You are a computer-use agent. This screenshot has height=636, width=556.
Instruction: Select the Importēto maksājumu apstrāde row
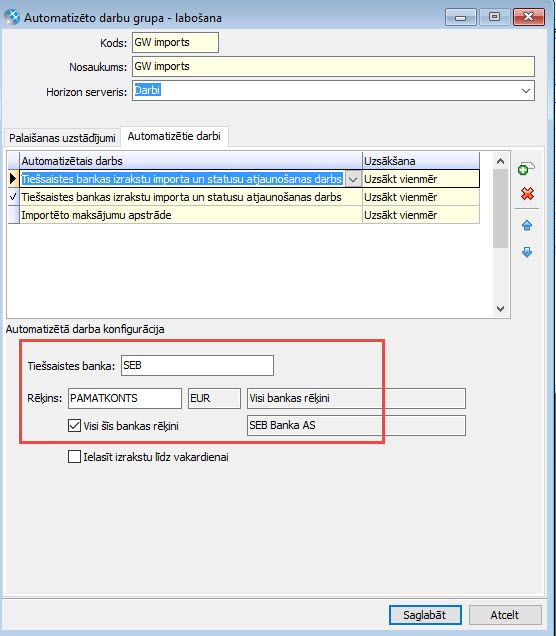tap(243, 215)
